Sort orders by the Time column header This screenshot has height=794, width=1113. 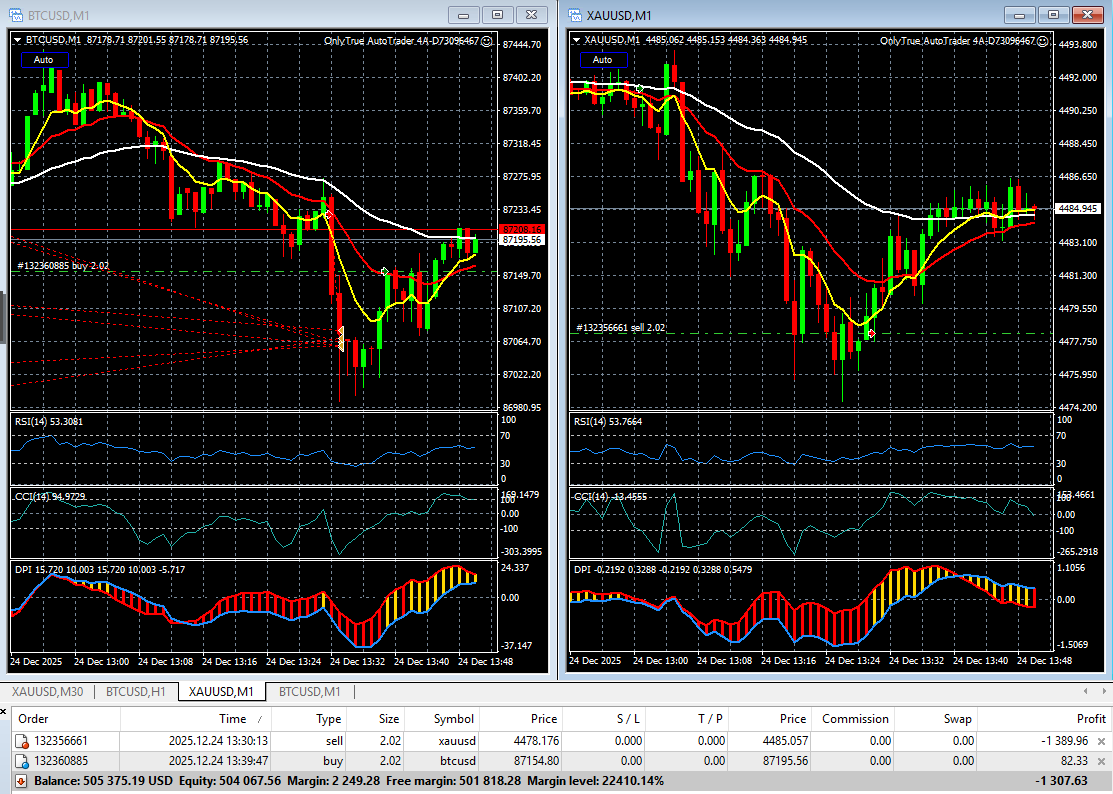pos(233,718)
